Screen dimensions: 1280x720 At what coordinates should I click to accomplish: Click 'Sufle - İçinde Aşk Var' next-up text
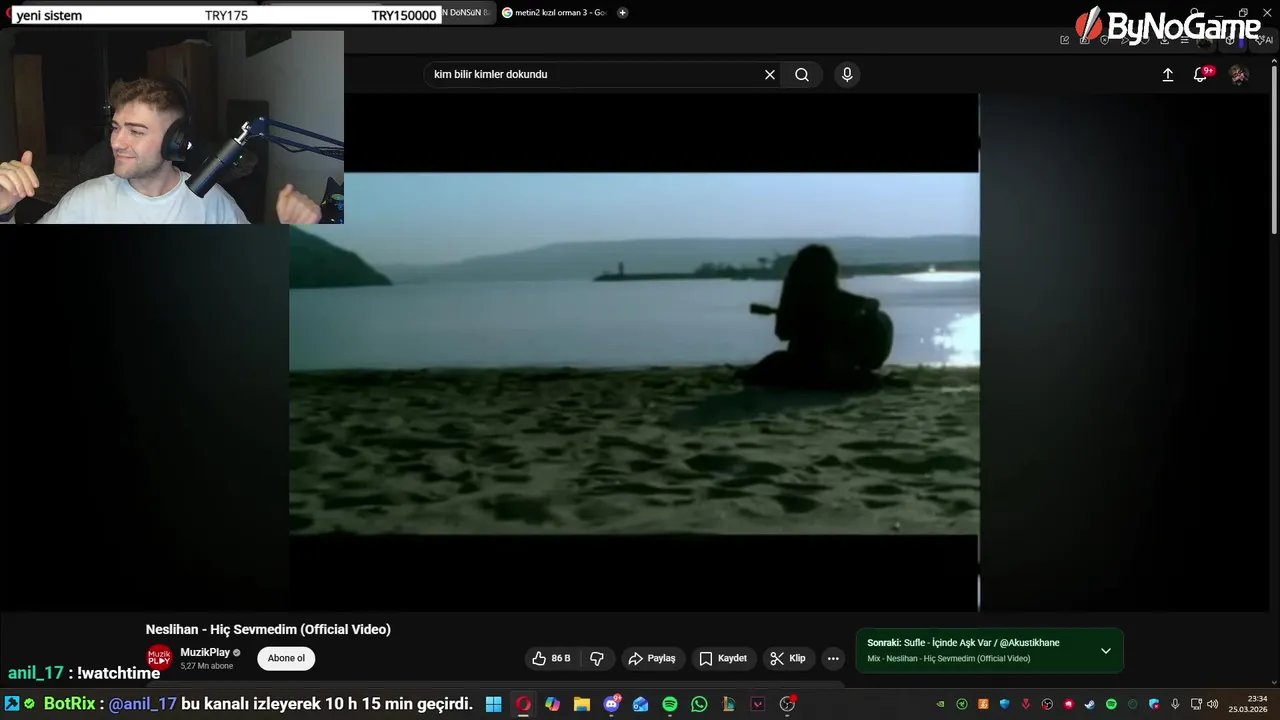963,643
